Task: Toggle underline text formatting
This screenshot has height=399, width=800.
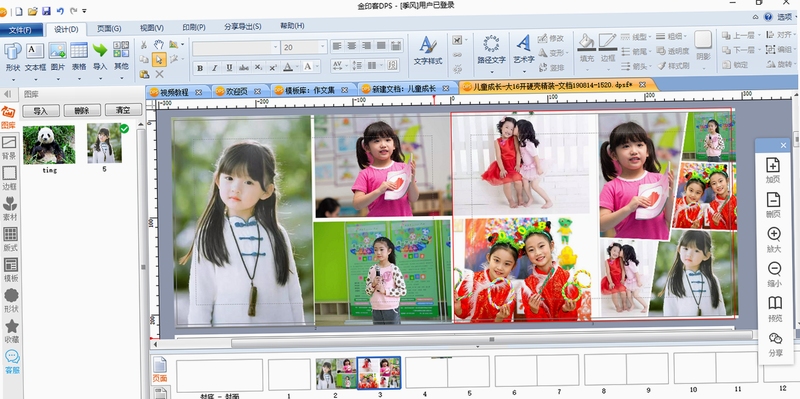Action: pyautogui.click(x=230, y=67)
